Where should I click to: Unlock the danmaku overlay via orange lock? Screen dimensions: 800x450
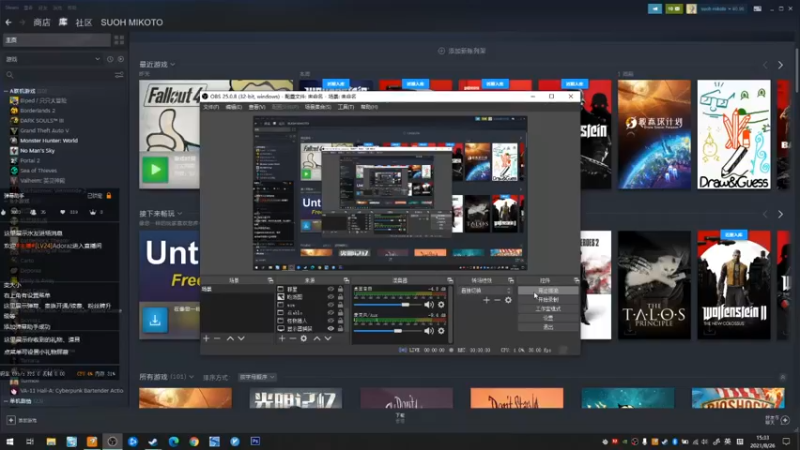tap(109, 195)
